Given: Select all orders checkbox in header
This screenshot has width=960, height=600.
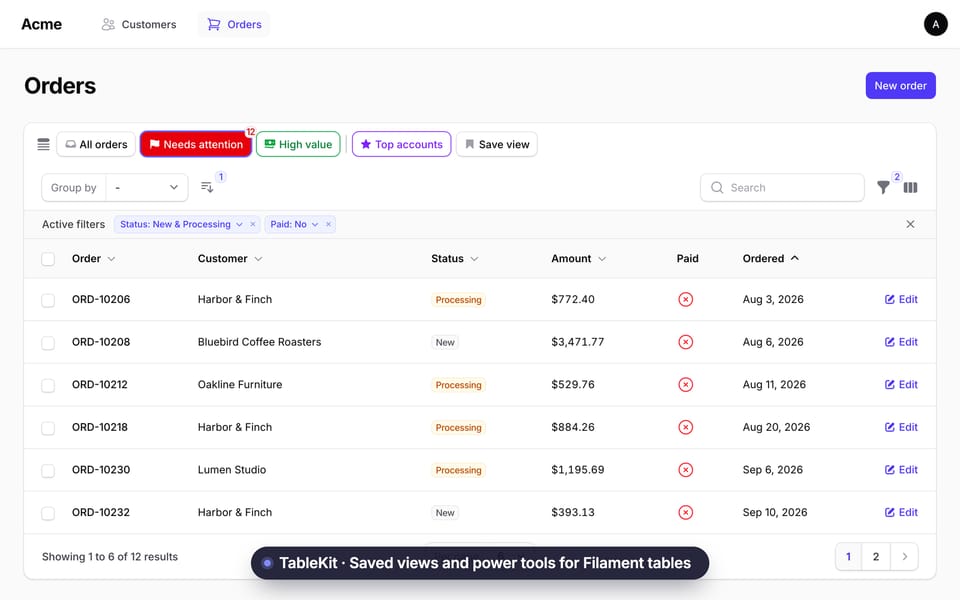Looking at the screenshot, I should pyautogui.click(x=48, y=259).
